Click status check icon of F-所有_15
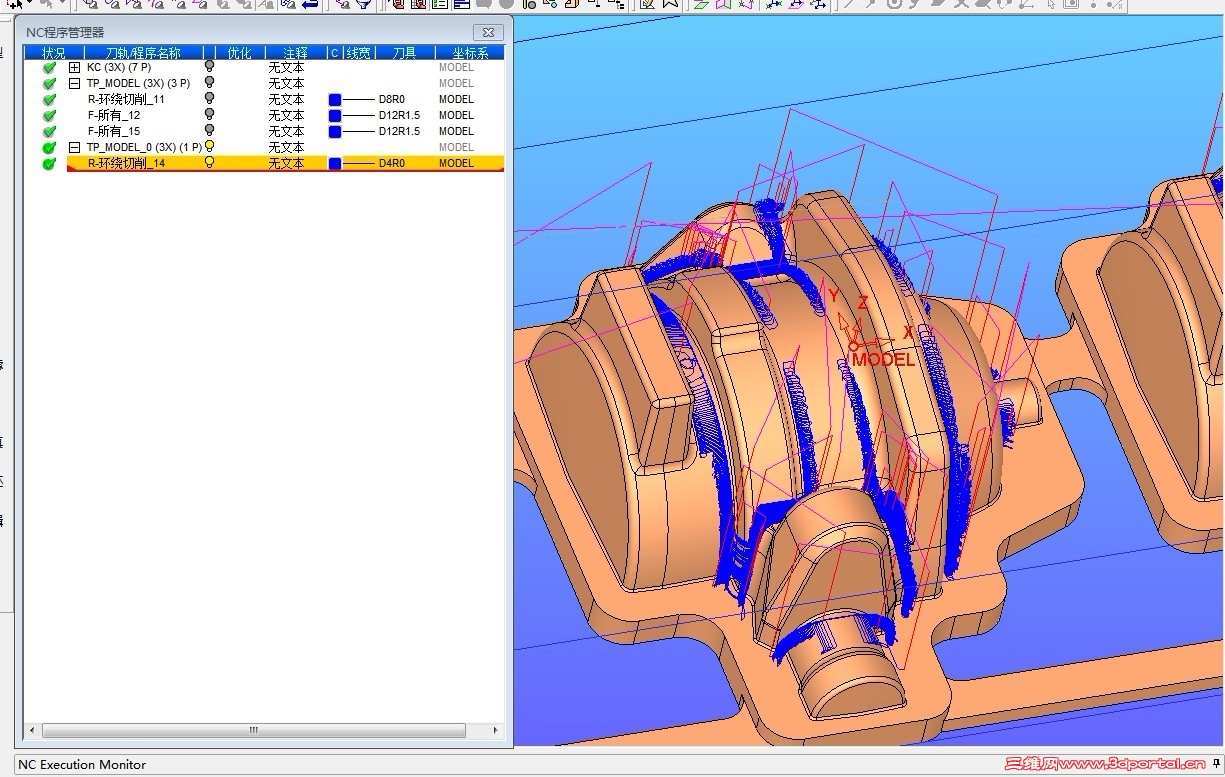The height and width of the screenshot is (777, 1225). [x=49, y=132]
